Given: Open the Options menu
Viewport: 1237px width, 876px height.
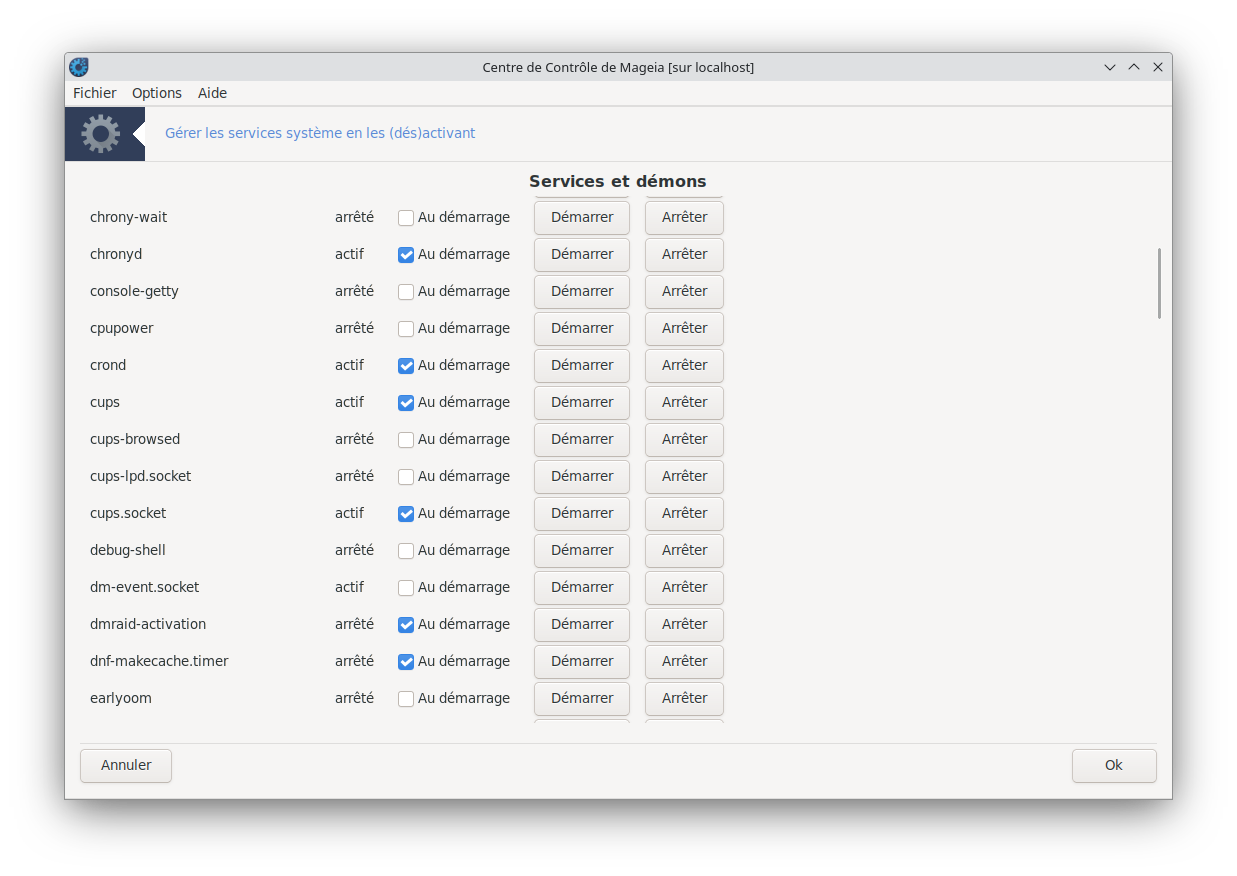Looking at the screenshot, I should pos(157,93).
